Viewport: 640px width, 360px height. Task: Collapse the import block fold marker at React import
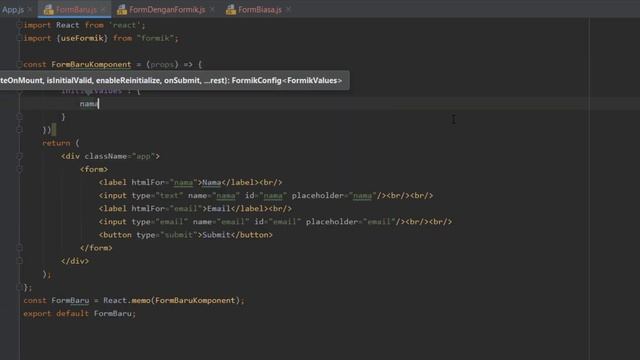coord(19,25)
